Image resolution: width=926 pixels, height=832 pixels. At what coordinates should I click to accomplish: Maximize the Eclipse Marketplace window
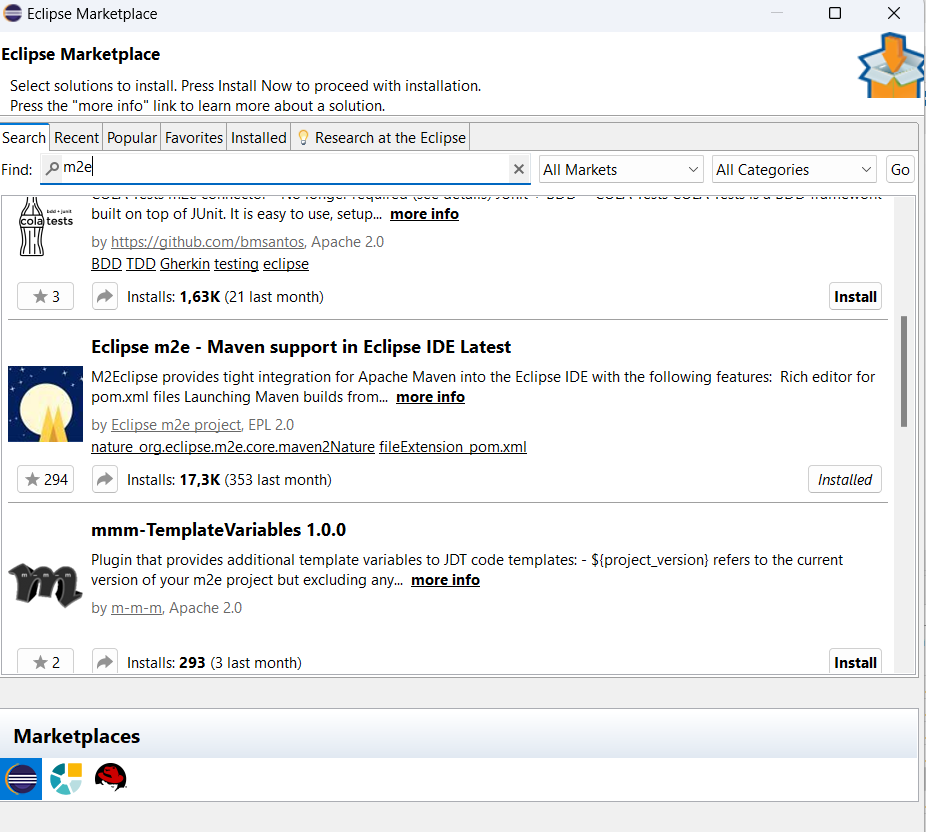click(834, 13)
